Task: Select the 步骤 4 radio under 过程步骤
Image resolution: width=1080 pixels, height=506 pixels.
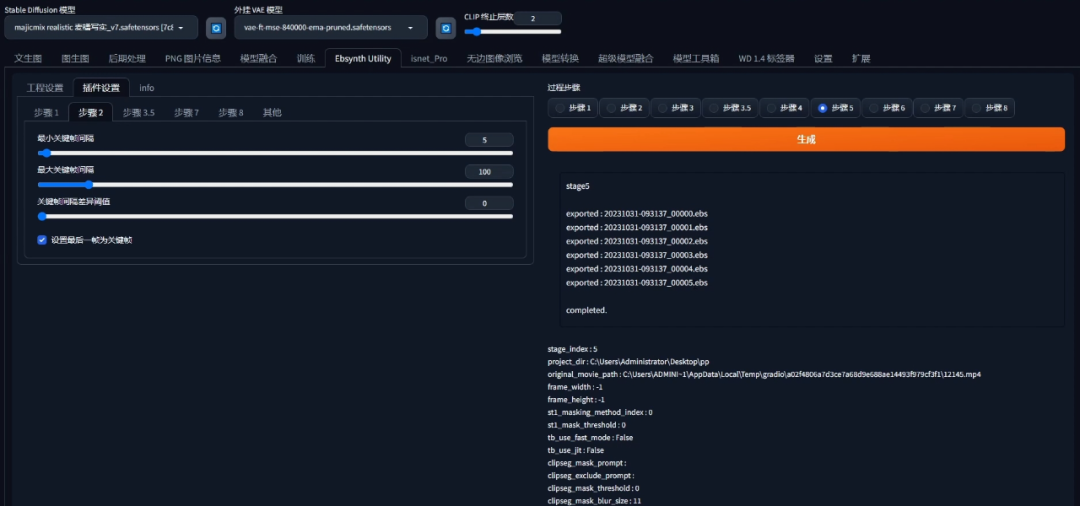Action: tap(785, 108)
